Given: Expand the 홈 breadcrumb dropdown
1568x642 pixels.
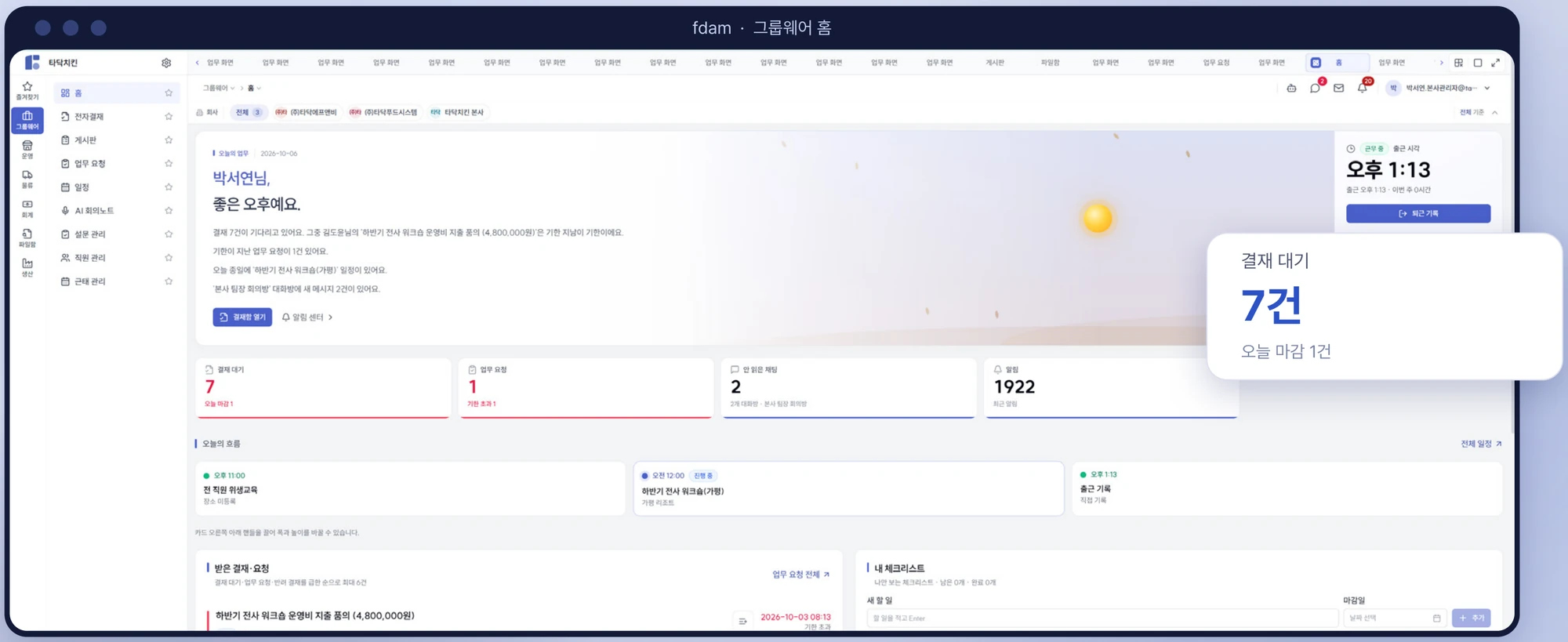Looking at the screenshot, I should click(254, 88).
